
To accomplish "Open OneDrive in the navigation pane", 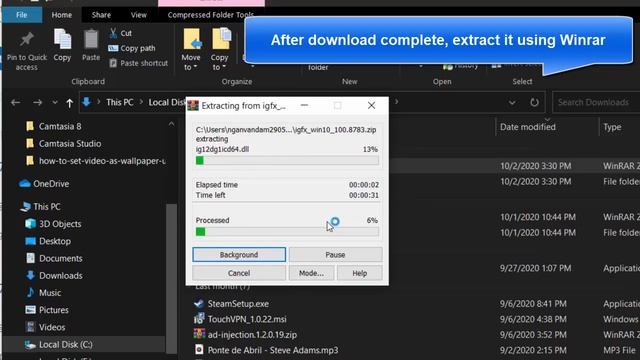I will pyautogui.click(x=51, y=184).
